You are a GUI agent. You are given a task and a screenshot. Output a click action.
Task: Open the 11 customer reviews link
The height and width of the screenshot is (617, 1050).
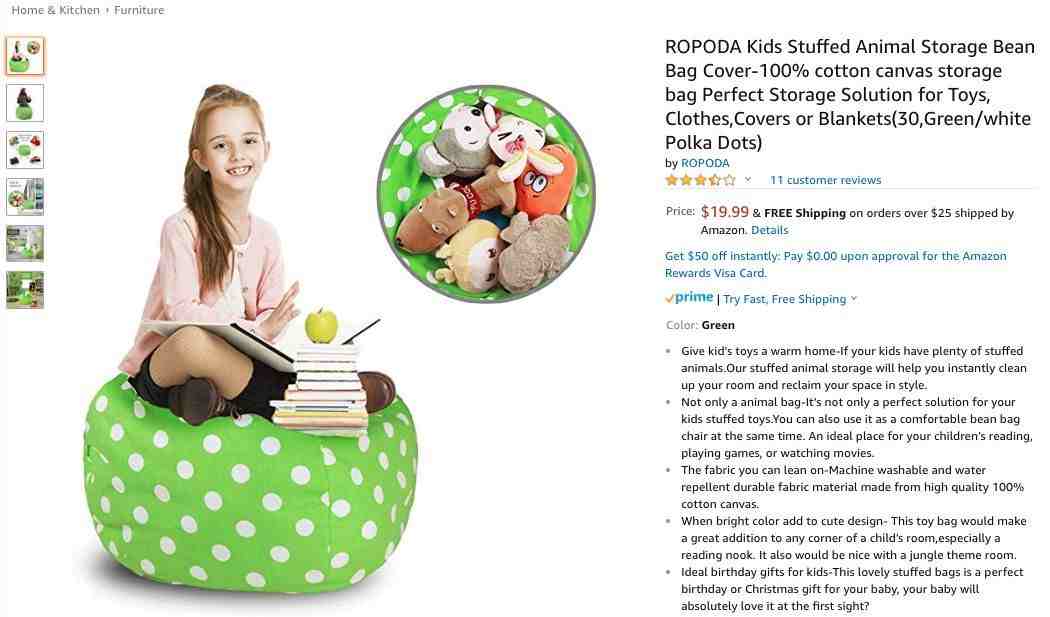825,180
